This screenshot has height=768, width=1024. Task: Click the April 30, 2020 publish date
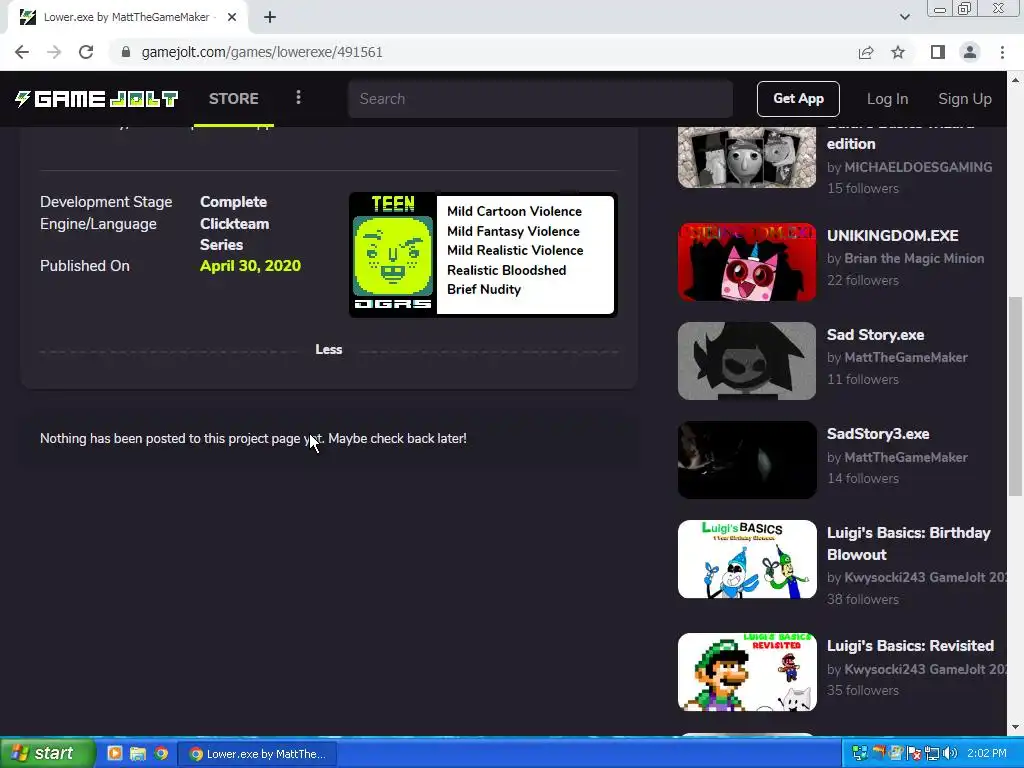tap(250, 266)
